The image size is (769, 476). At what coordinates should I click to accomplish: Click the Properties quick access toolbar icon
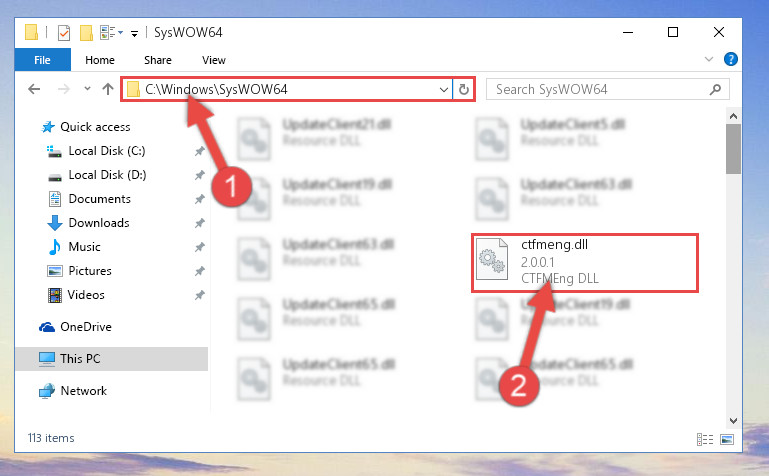pyautogui.click(x=64, y=33)
